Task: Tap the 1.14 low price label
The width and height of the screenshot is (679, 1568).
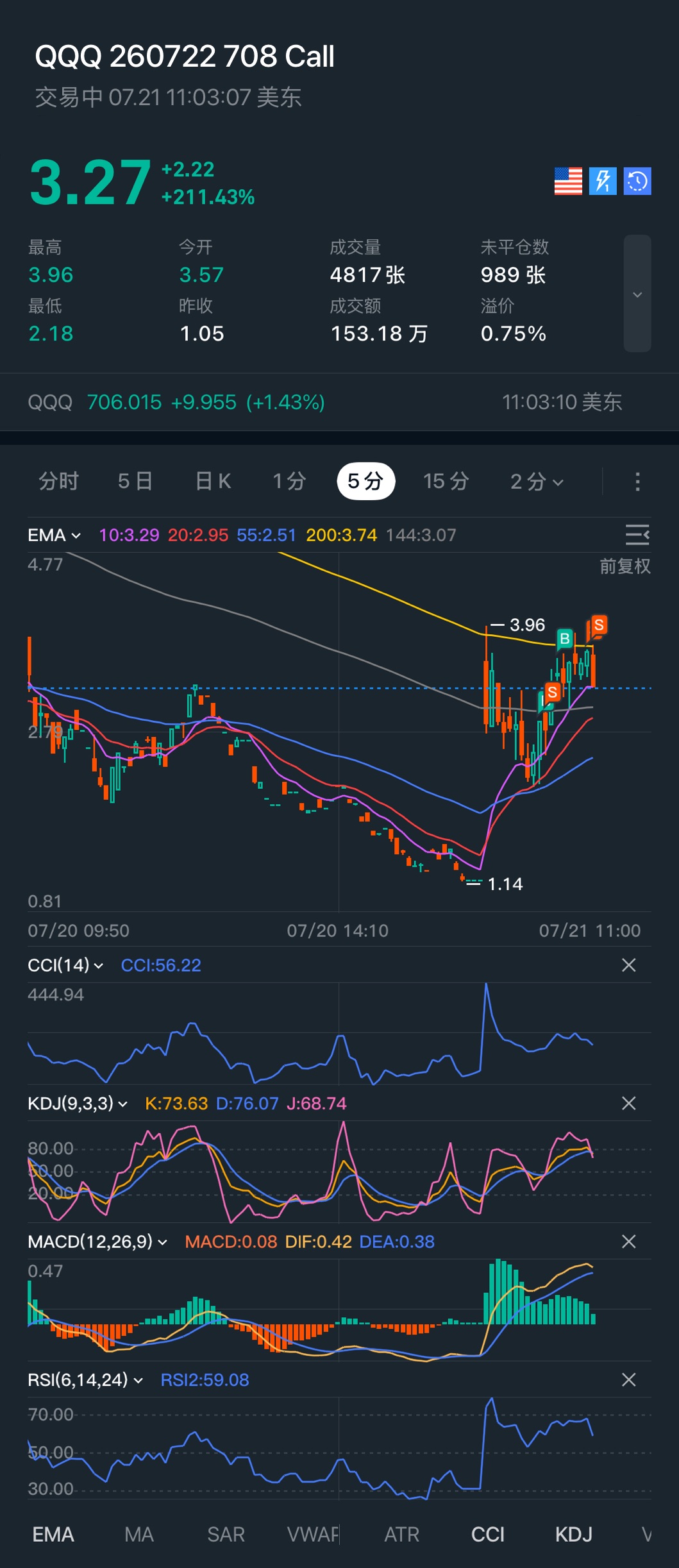Action: pyautogui.click(x=505, y=884)
